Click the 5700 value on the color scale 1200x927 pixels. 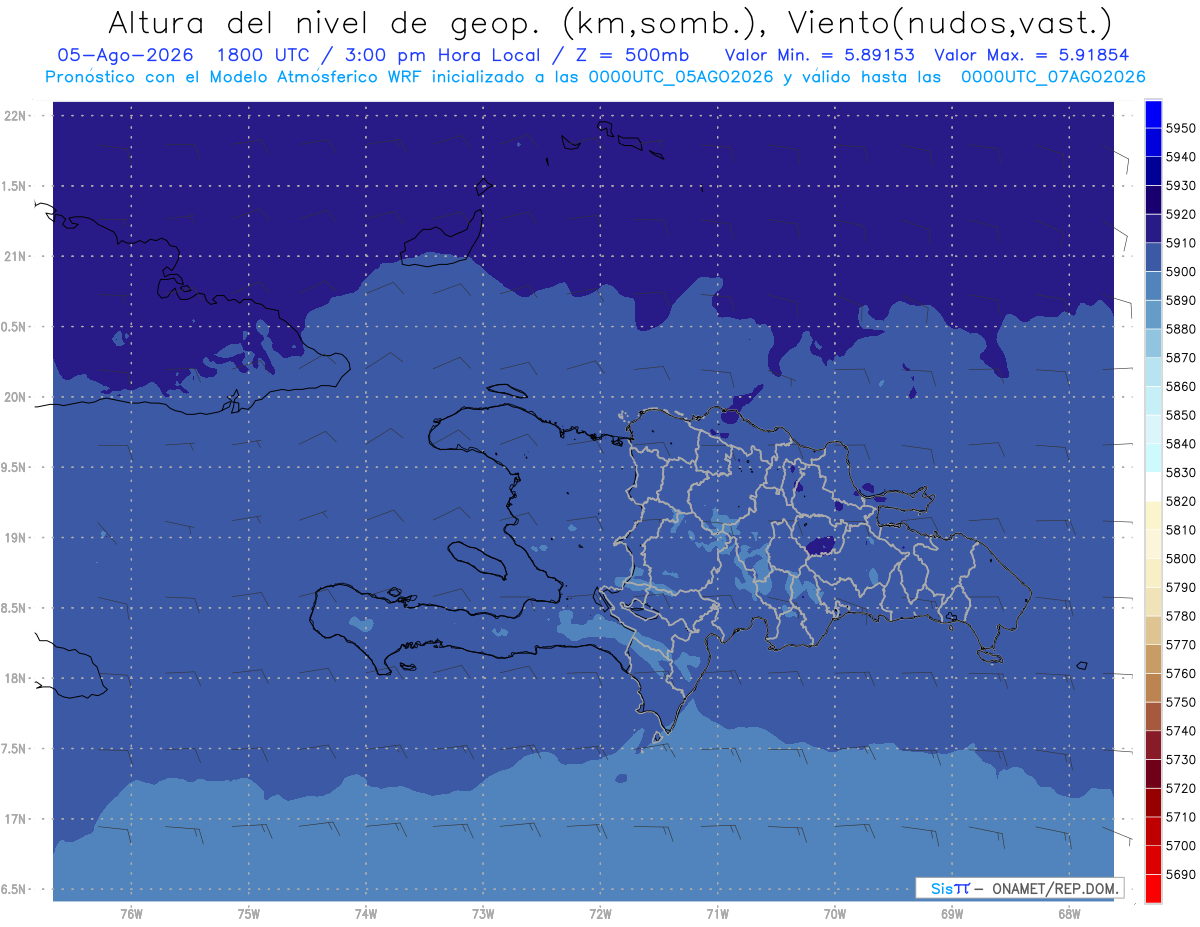coord(1180,846)
